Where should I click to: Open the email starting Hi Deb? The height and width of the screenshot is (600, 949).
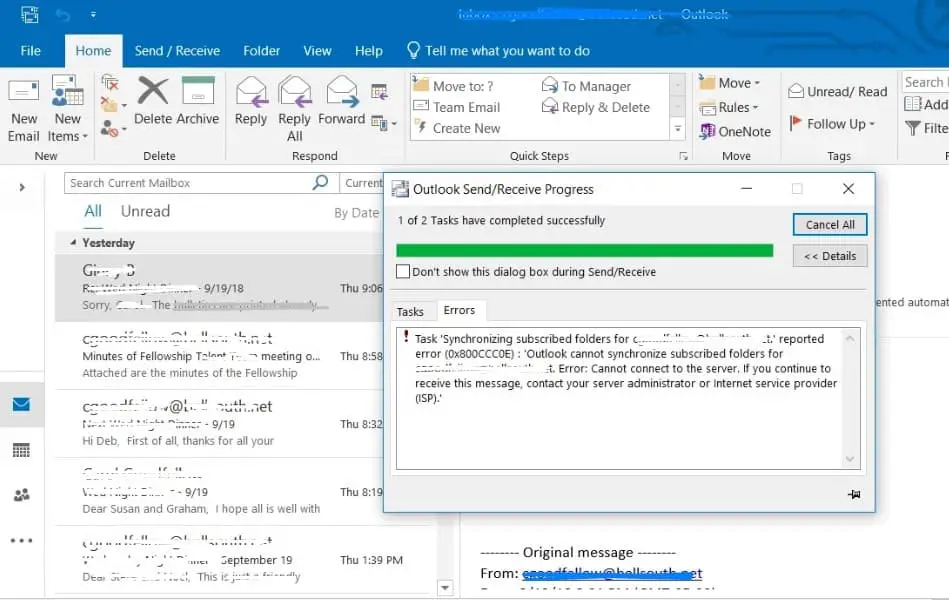219,424
